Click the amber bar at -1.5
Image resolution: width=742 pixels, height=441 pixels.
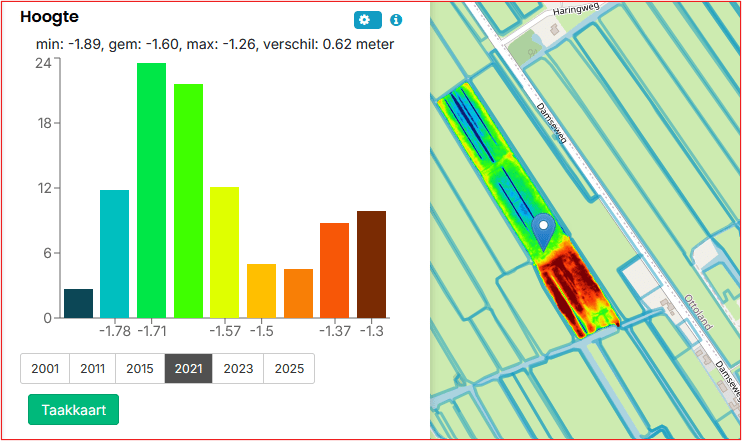pos(261,291)
